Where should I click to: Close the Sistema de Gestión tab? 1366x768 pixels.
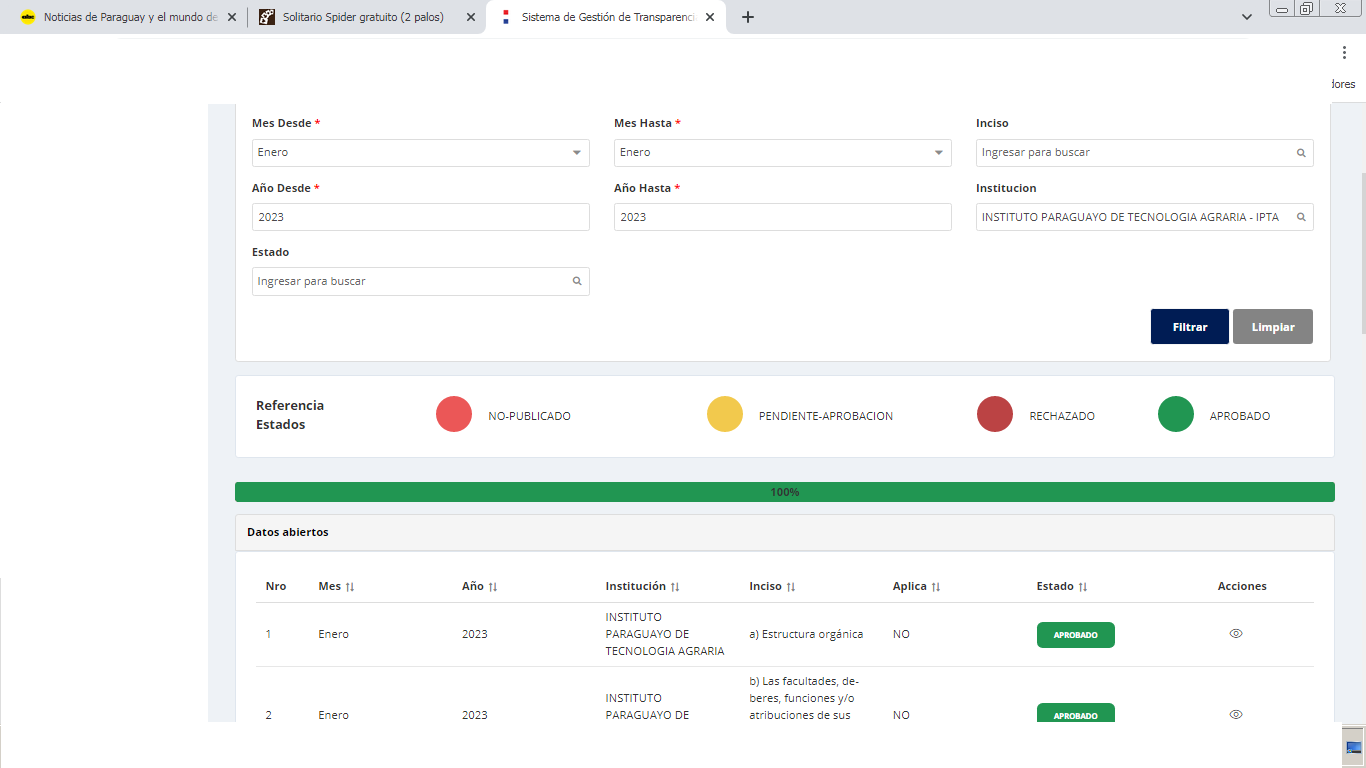(710, 17)
